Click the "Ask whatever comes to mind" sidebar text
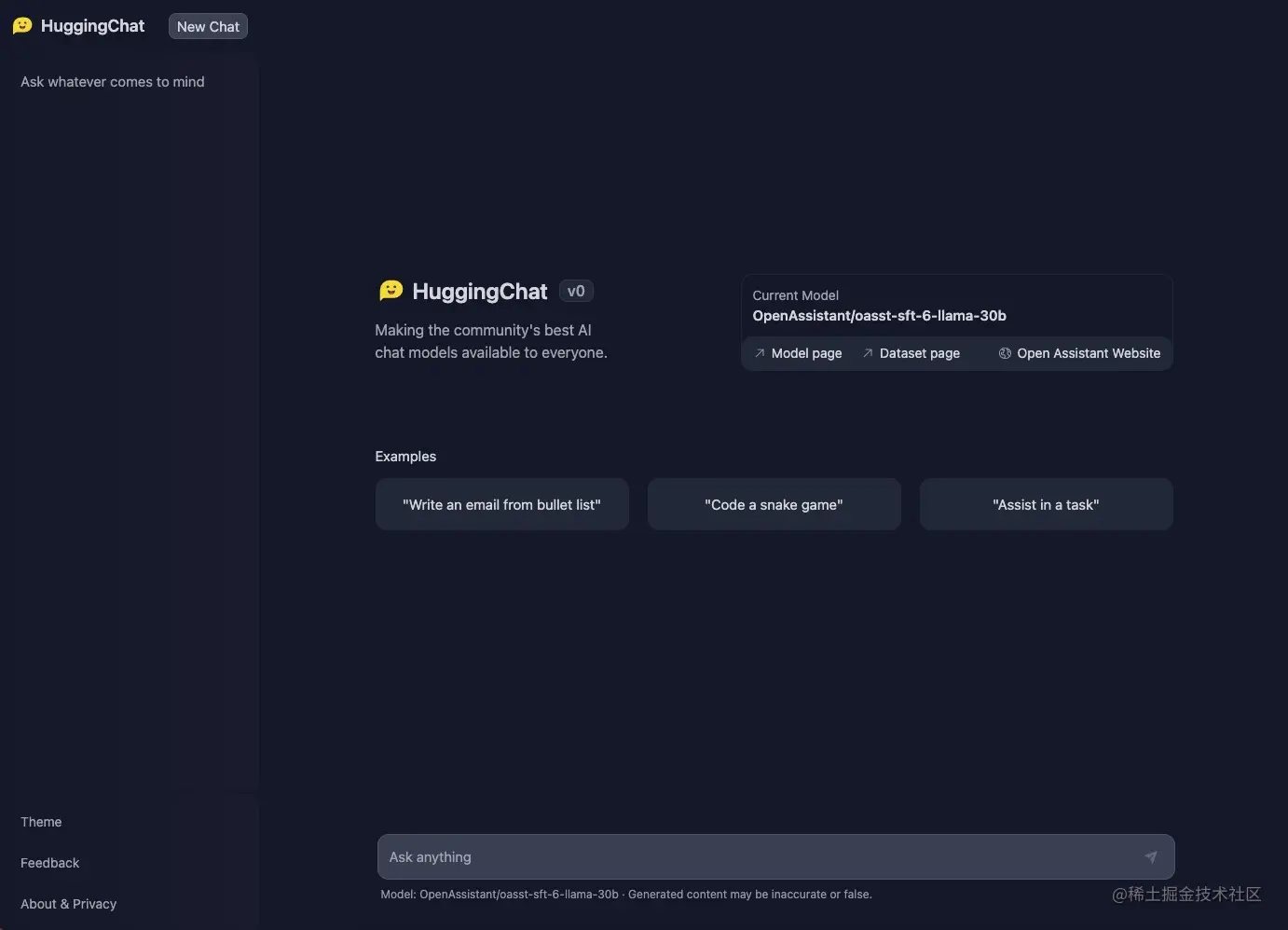Viewport: 1288px width, 930px height. point(113,82)
